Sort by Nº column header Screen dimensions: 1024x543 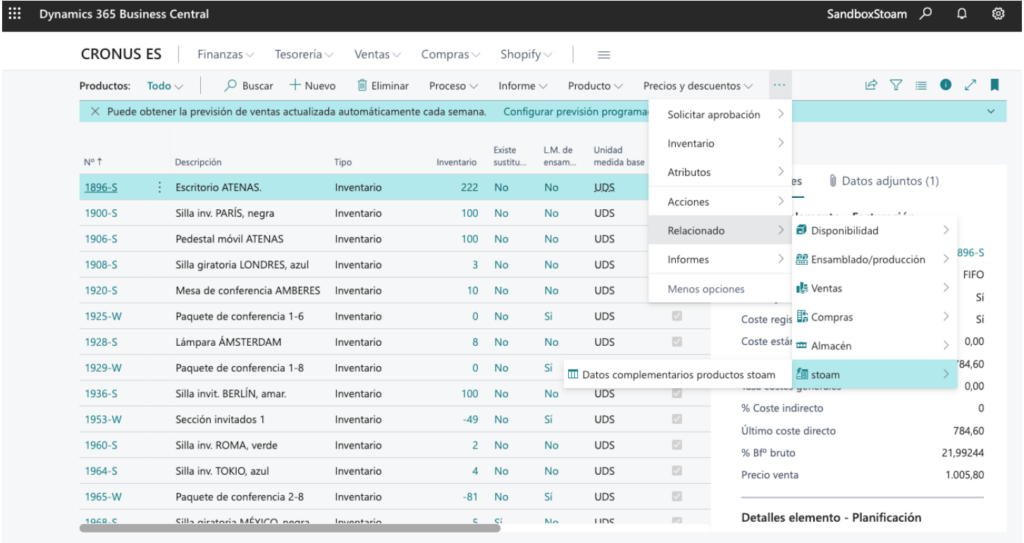tap(93, 162)
